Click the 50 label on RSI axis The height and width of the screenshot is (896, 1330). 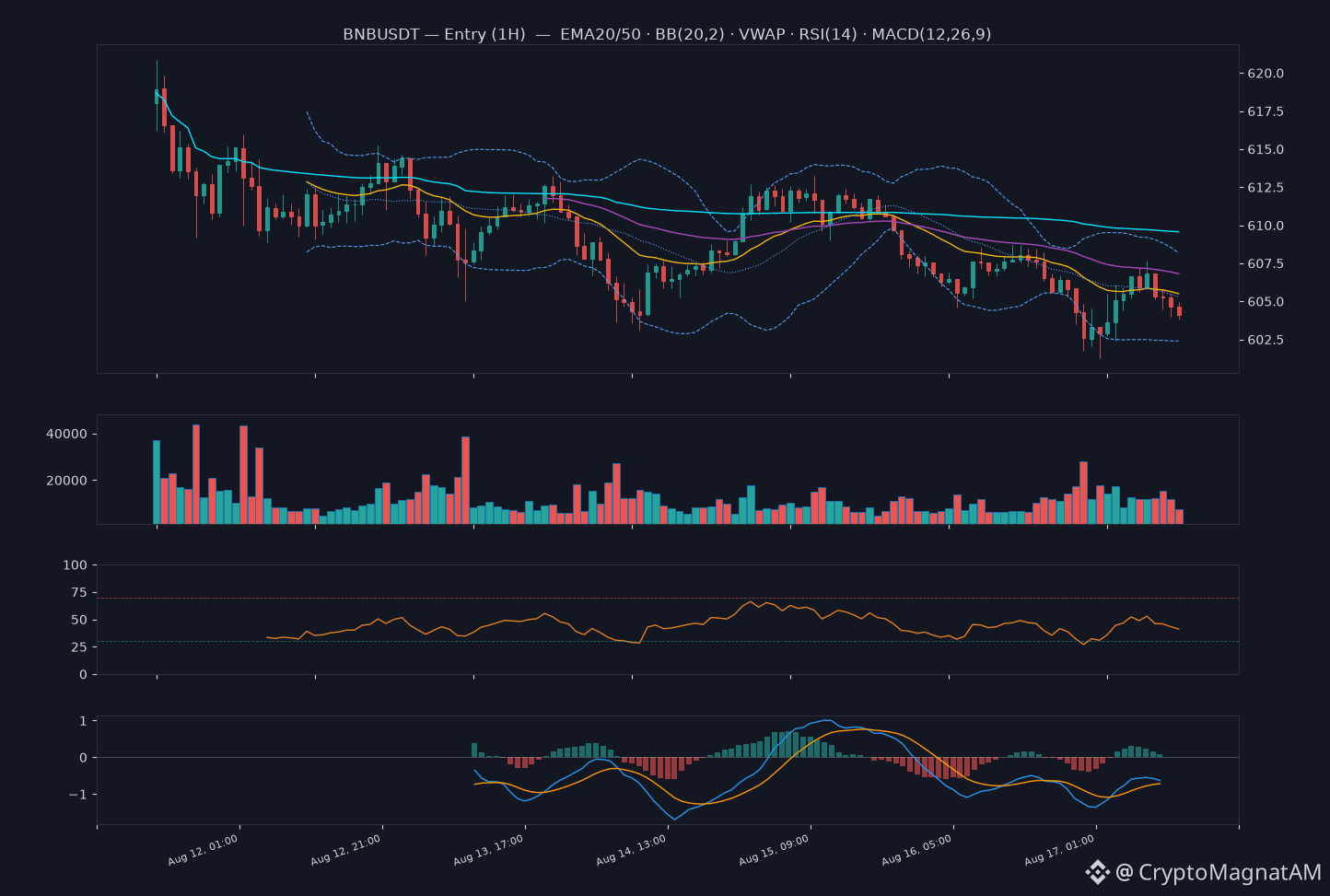point(79,620)
